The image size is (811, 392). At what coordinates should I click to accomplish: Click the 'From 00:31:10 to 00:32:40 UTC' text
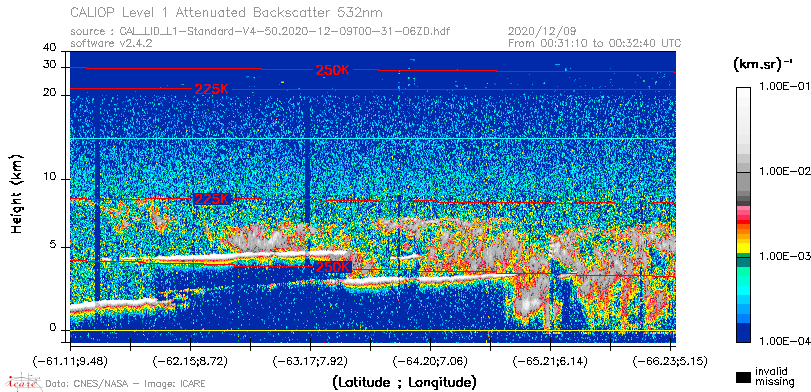(x=595, y=43)
